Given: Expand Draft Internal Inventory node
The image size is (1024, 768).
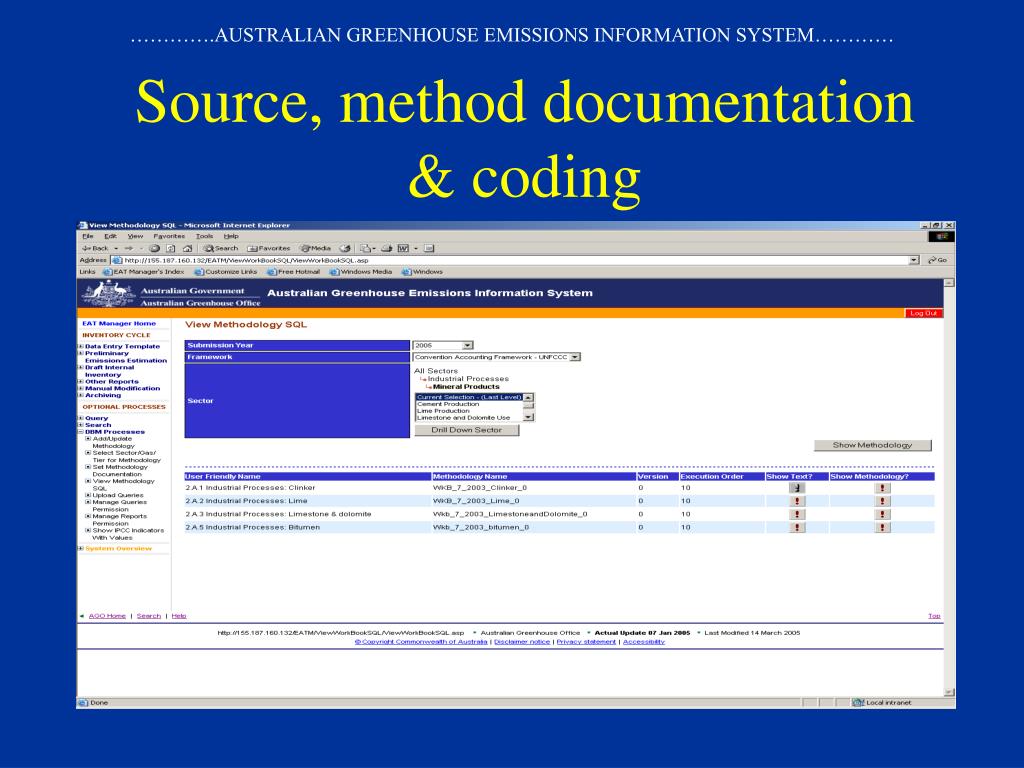Looking at the screenshot, I should tap(81, 368).
